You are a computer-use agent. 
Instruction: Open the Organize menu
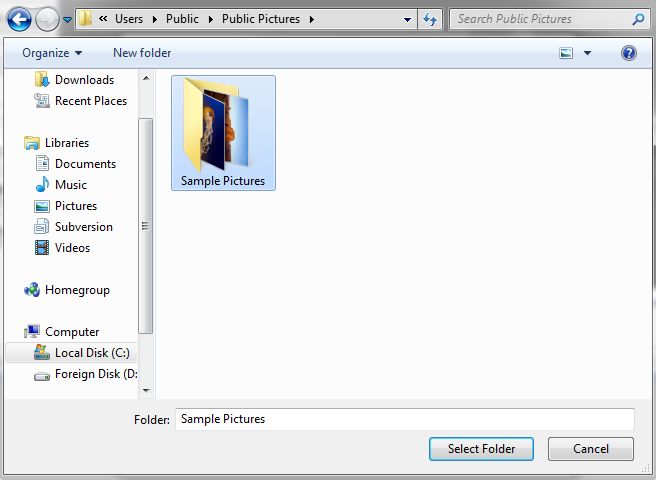coord(52,53)
